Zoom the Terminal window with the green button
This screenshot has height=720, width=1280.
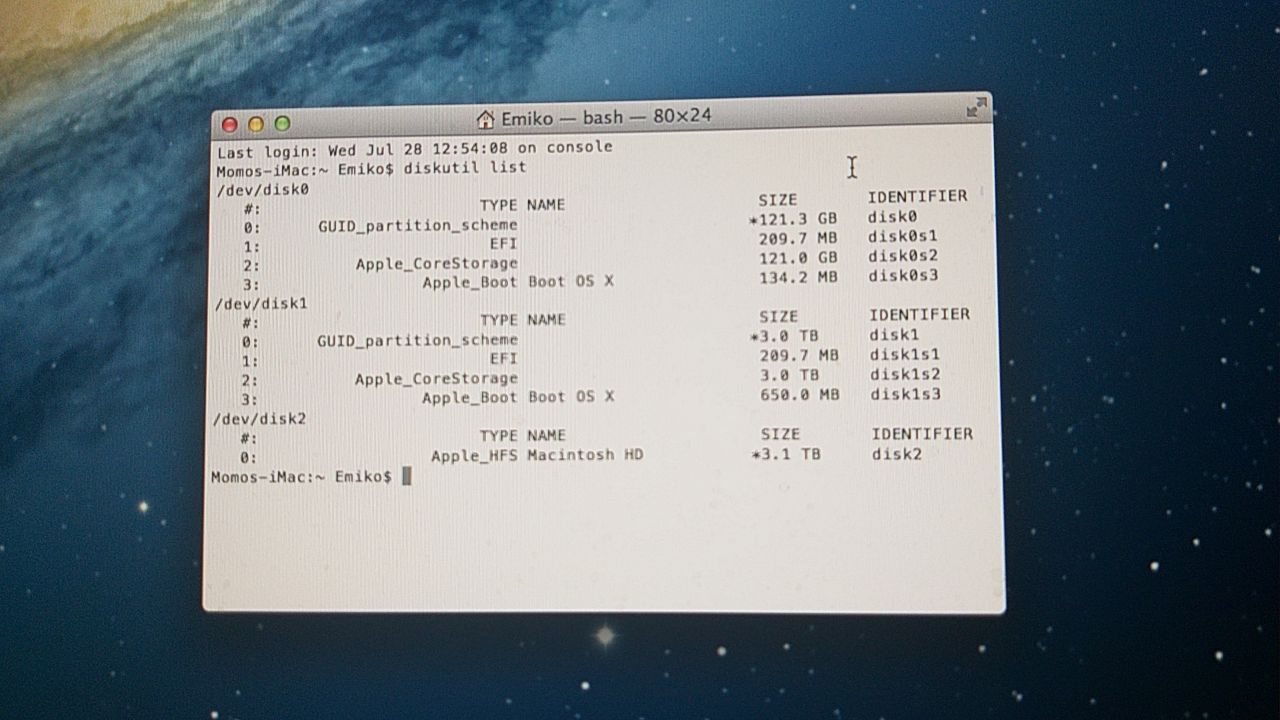click(282, 123)
